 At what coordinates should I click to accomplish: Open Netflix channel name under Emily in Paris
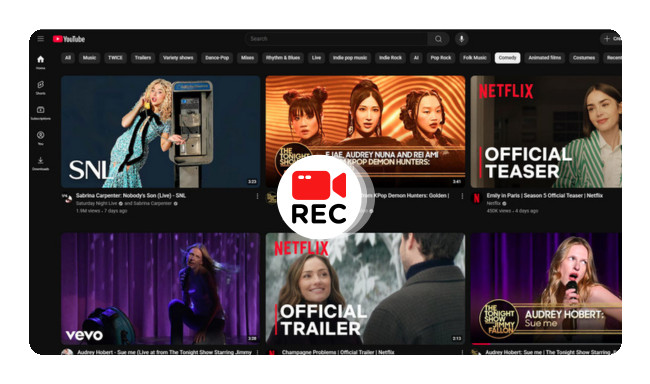[x=493, y=204]
